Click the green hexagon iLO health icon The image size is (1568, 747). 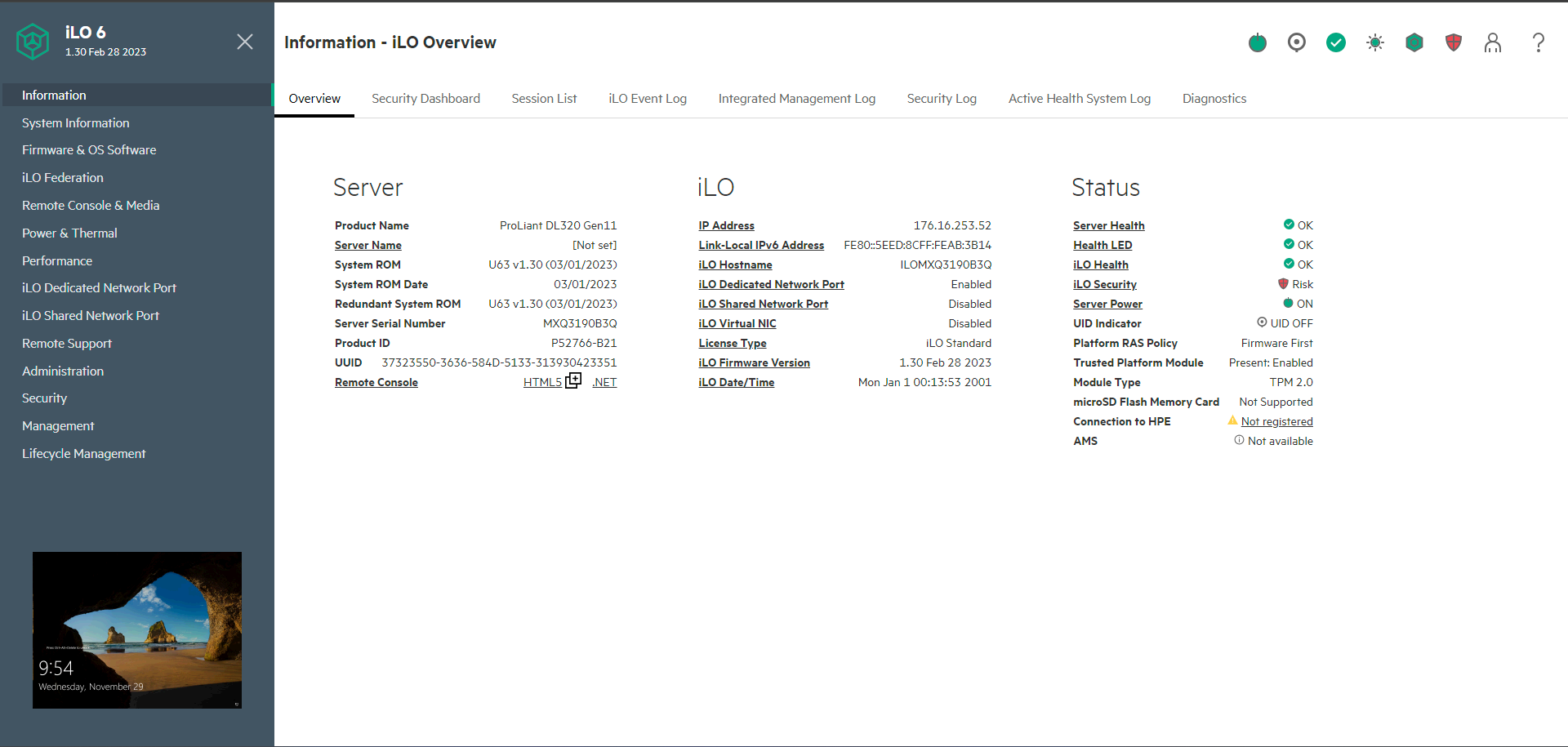tap(1414, 42)
